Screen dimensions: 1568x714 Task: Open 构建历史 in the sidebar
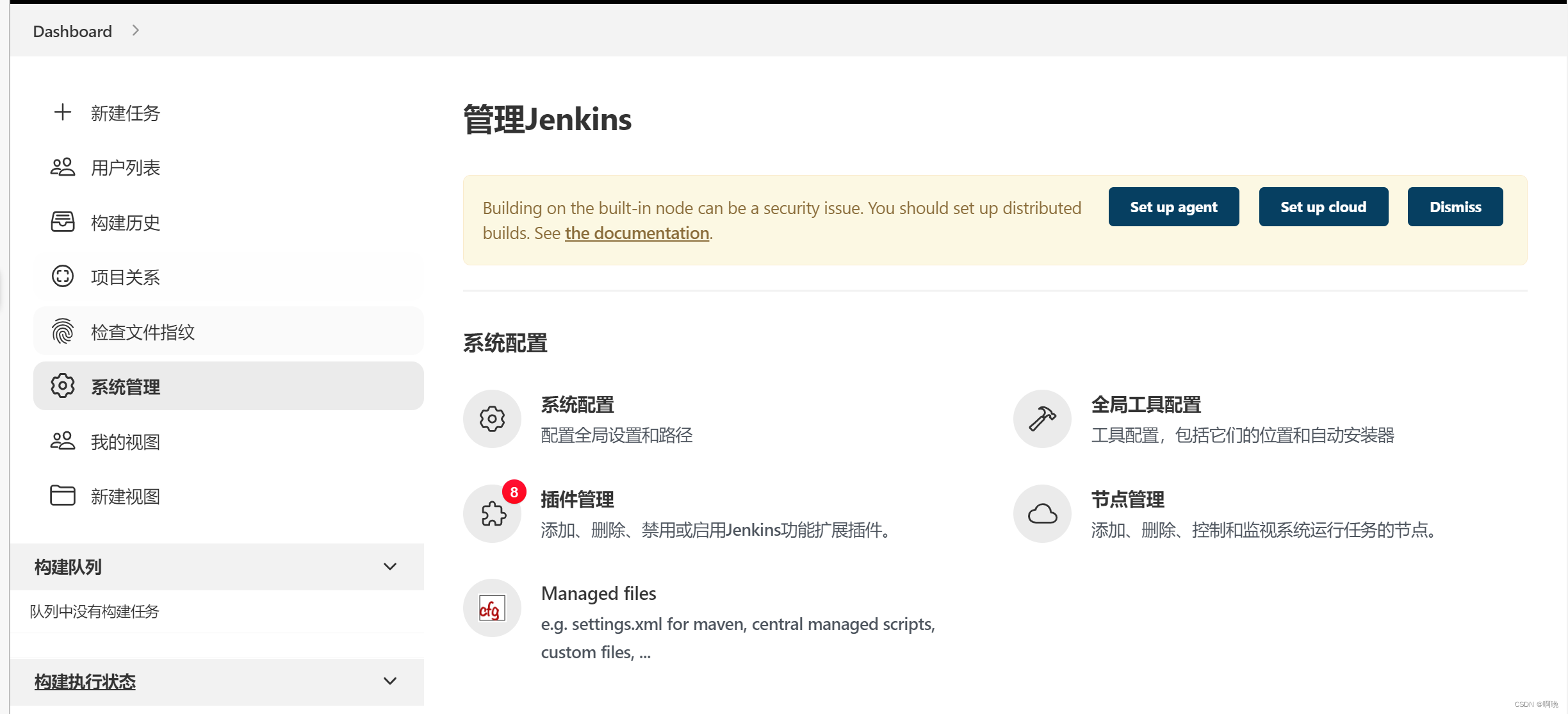click(x=229, y=222)
